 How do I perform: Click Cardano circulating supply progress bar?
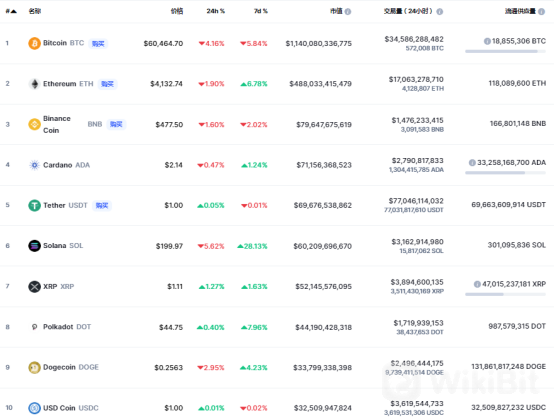[x=505, y=173]
